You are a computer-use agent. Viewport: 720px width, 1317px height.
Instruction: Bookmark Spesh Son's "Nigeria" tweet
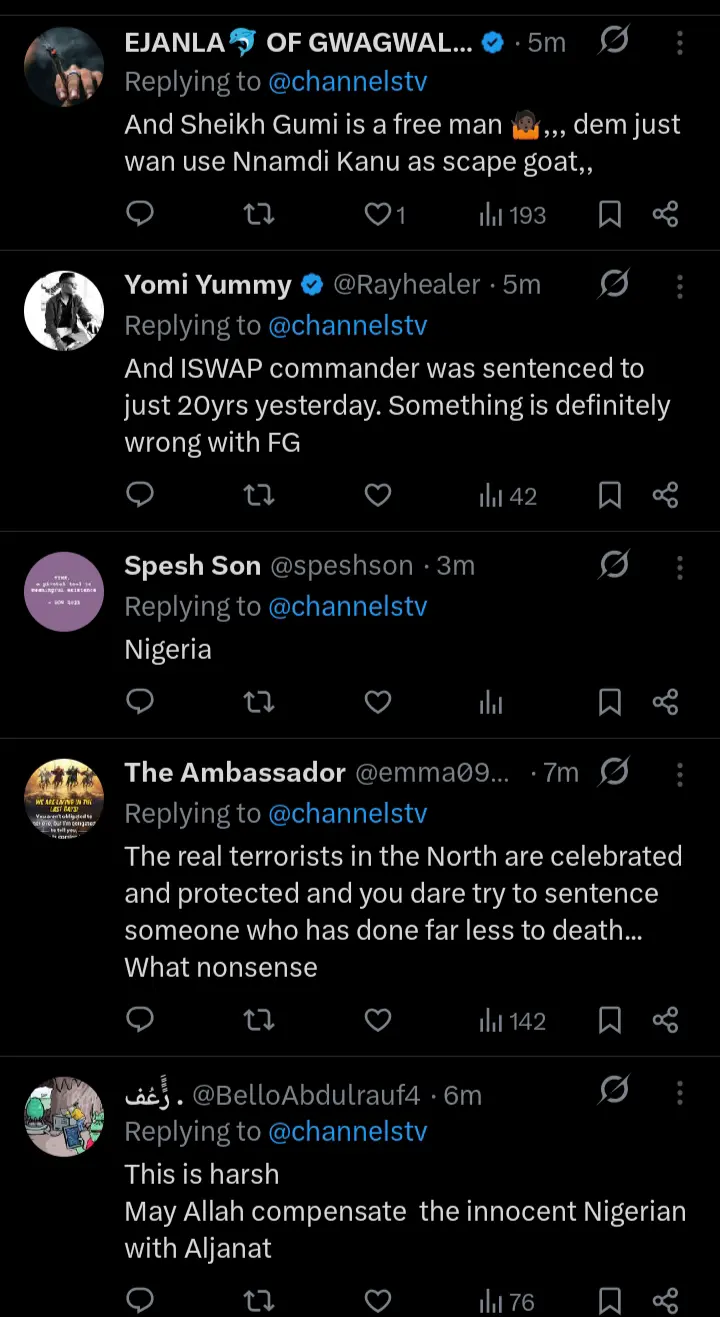[610, 703]
